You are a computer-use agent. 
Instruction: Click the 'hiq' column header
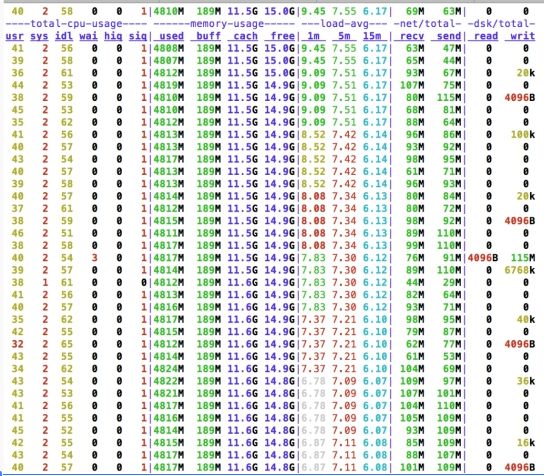click(113, 36)
